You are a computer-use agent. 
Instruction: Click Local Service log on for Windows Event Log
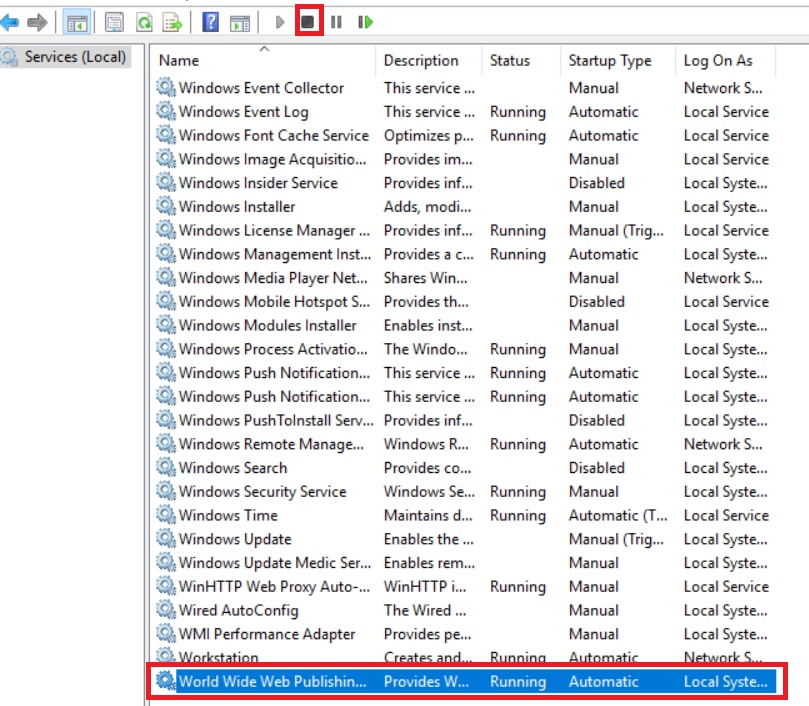(726, 111)
